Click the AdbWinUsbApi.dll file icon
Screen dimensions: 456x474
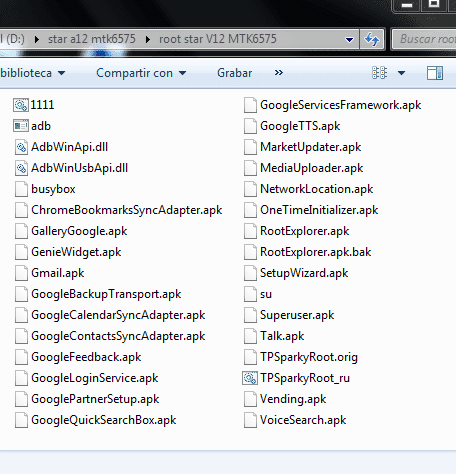(21, 168)
